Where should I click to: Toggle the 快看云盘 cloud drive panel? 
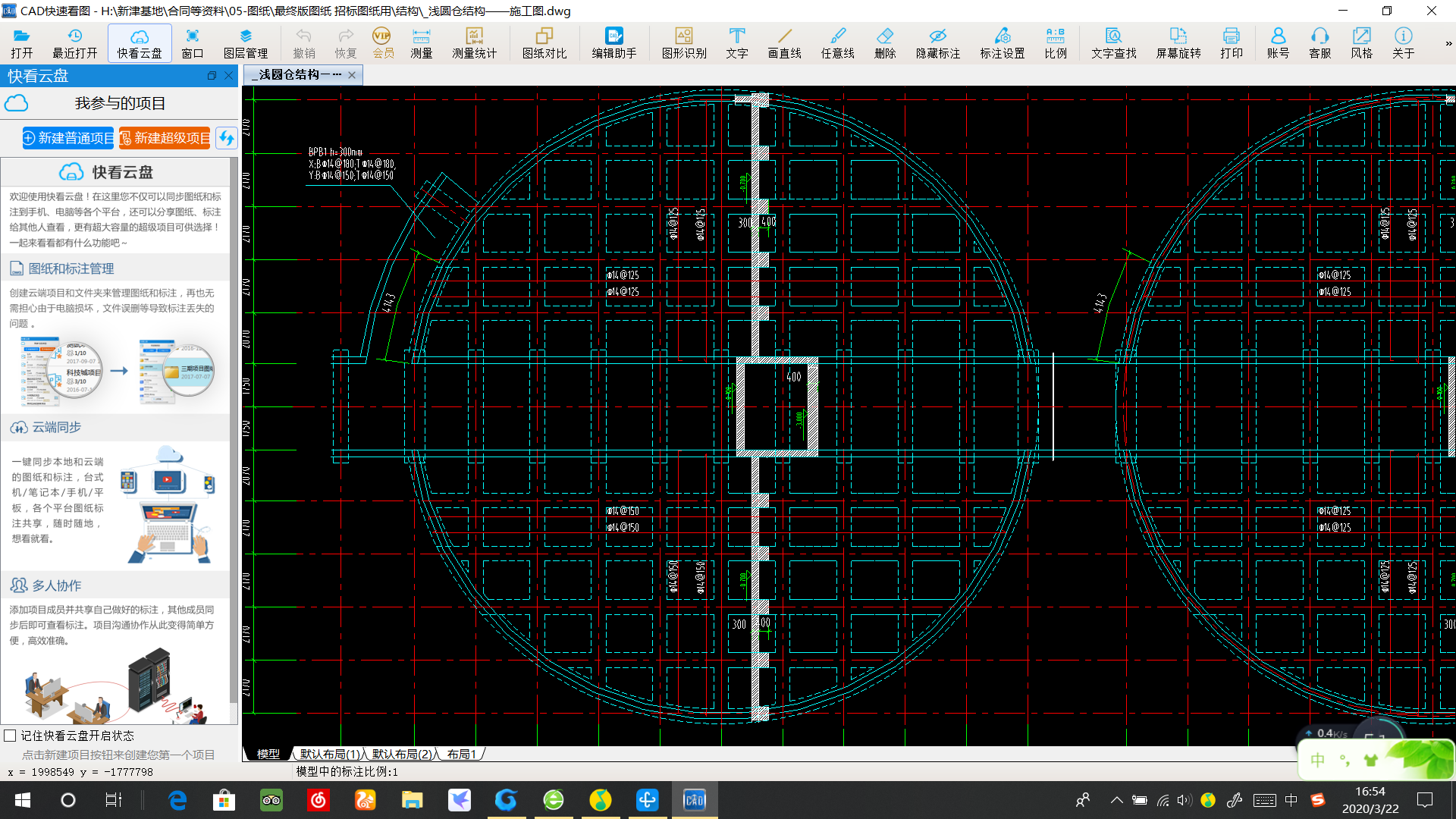[x=140, y=43]
